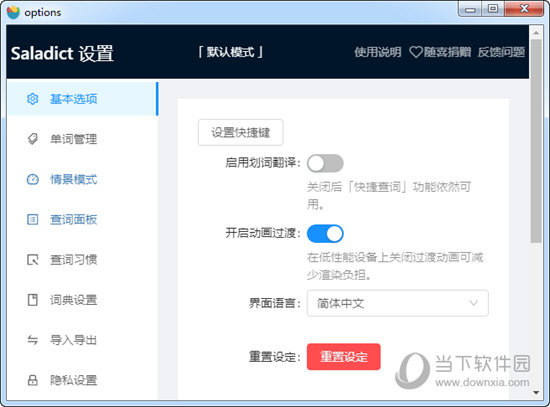
Task: Click the lock icon beside 隐私设置
Action: (x=33, y=380)
